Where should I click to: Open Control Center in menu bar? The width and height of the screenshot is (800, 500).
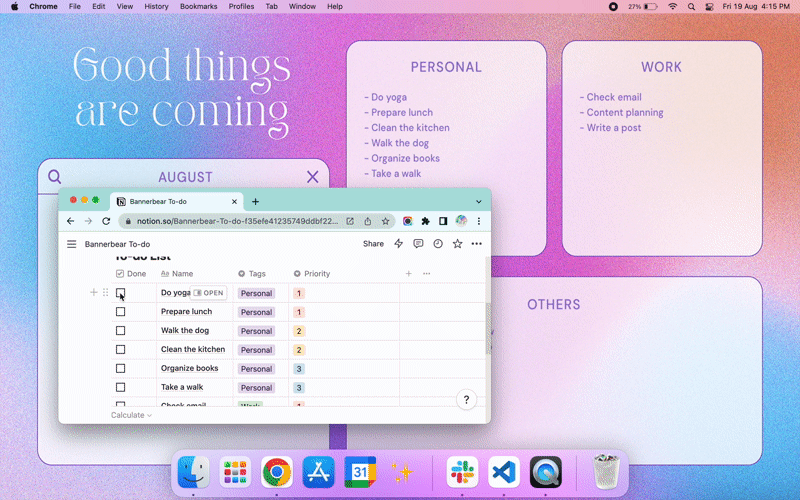point(709,7)
